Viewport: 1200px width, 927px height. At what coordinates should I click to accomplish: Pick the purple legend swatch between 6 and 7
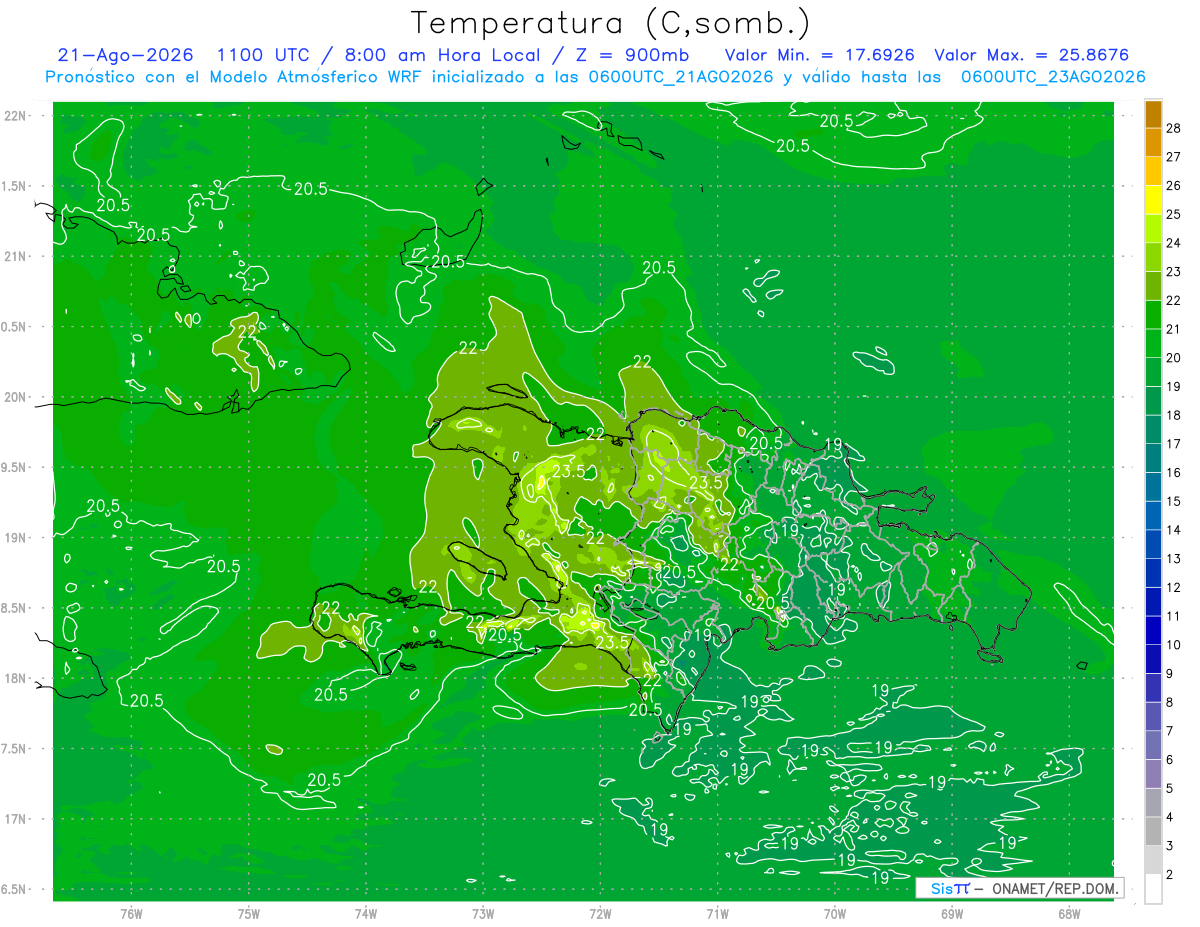pos(1153,746)
